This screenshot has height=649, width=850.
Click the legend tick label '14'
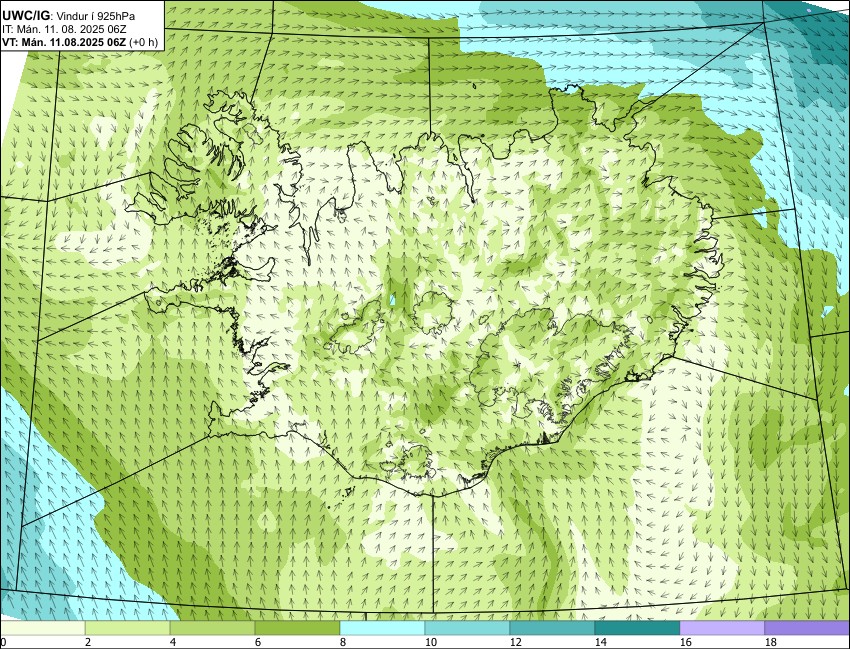601,642
